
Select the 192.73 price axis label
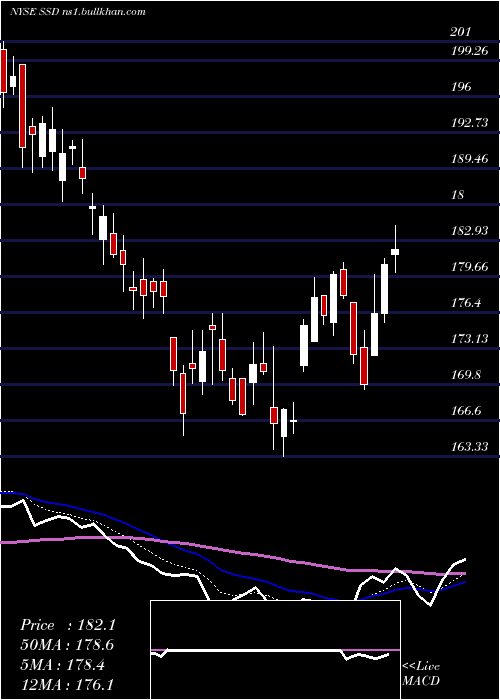(x=469, y=123)
